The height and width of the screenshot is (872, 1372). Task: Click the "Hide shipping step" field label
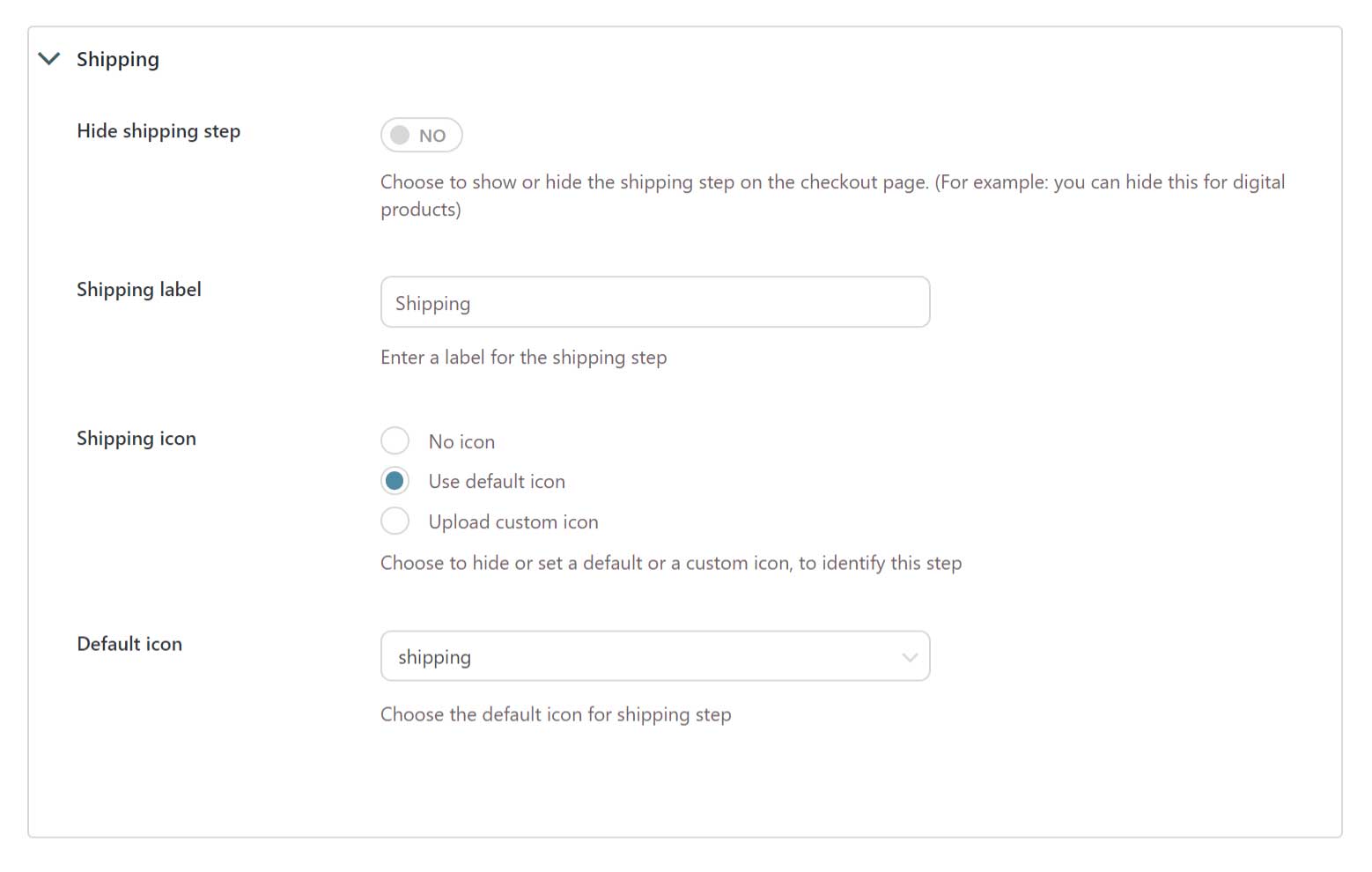(x=159, y=131)
